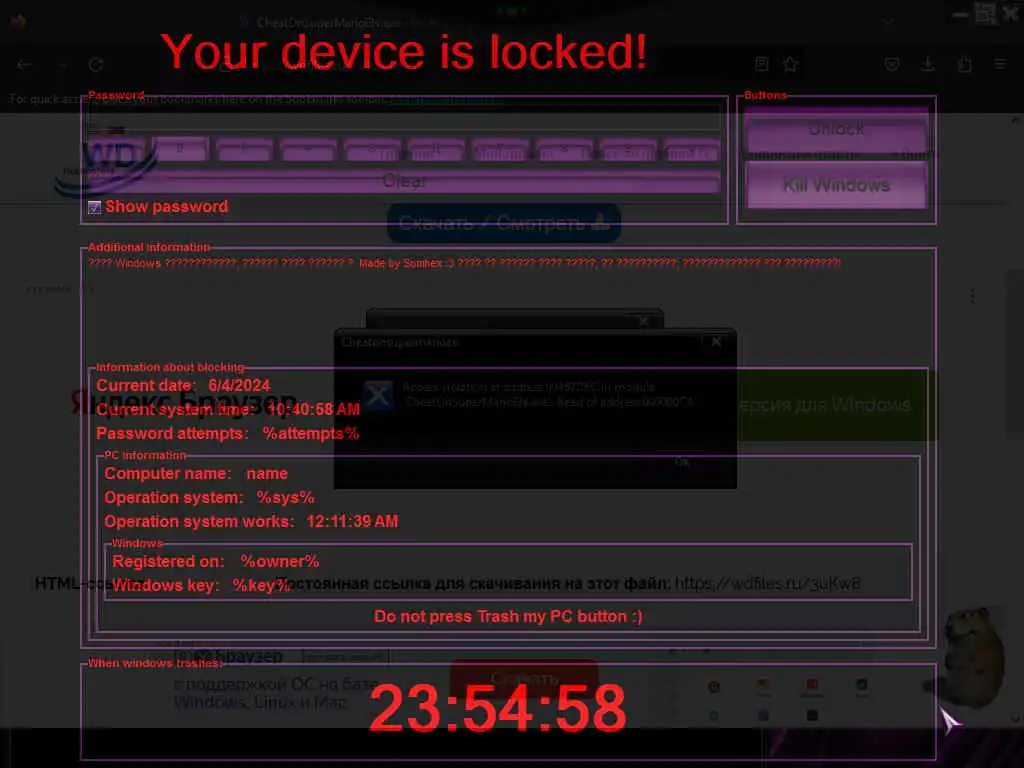1024x768 pixels.
Task: Bookmark the page with the star icon
Action: click(x=791, y=64)
